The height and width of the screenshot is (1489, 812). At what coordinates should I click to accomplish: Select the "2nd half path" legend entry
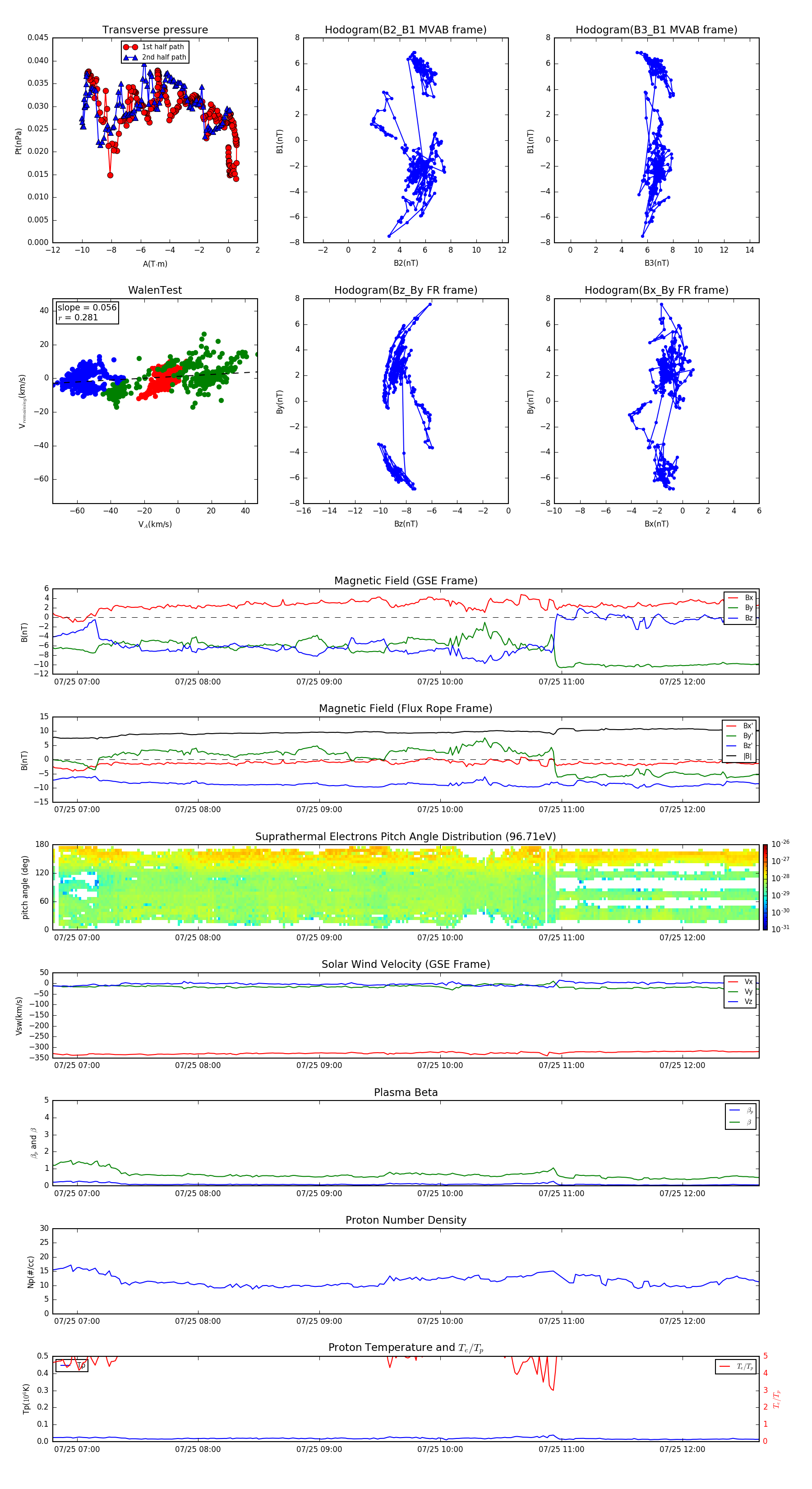point(154,57)
